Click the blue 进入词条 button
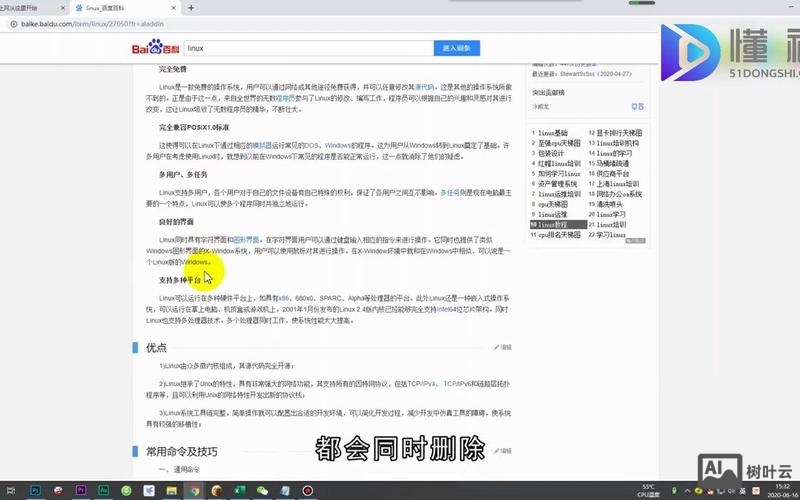 pos(457,48)
